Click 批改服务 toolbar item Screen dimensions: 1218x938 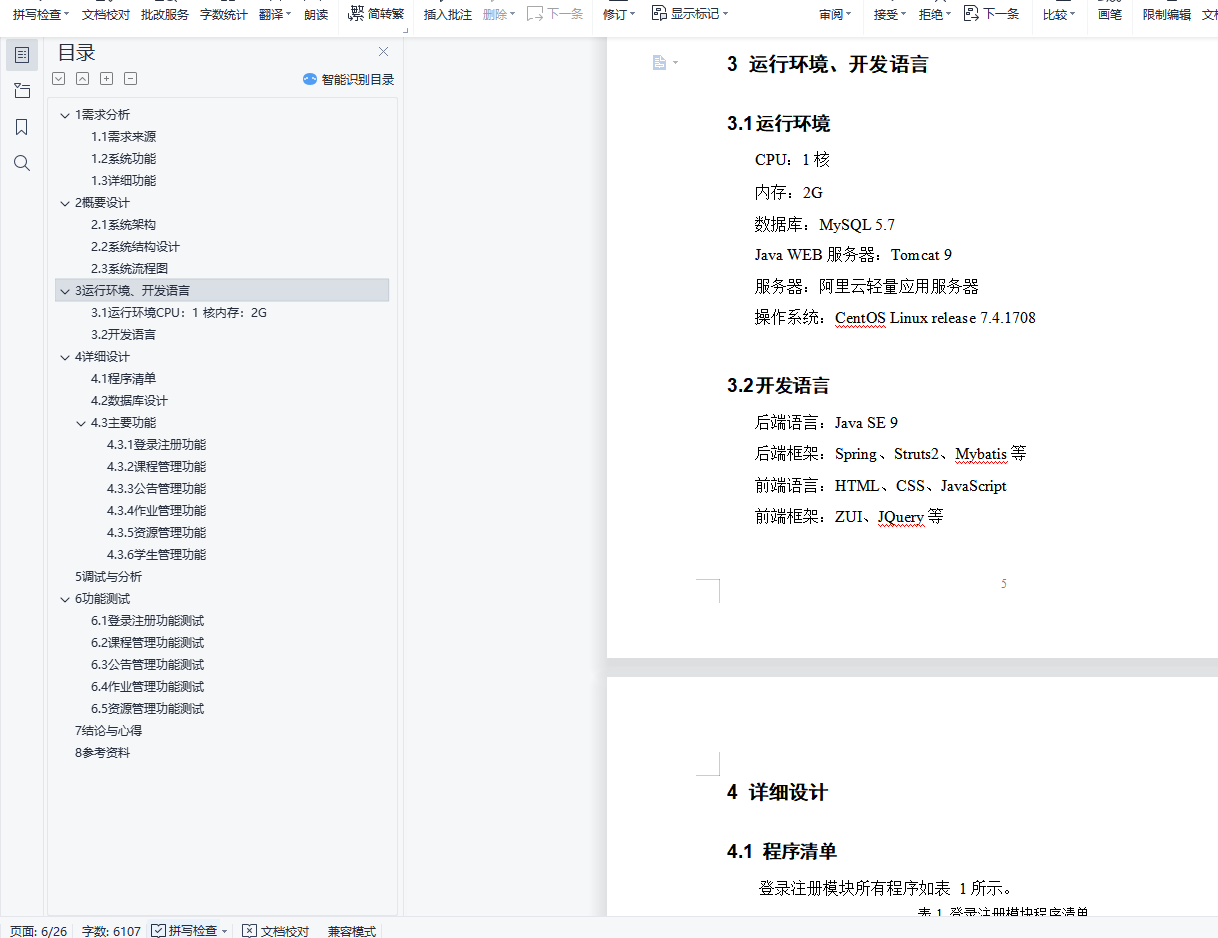165,15
